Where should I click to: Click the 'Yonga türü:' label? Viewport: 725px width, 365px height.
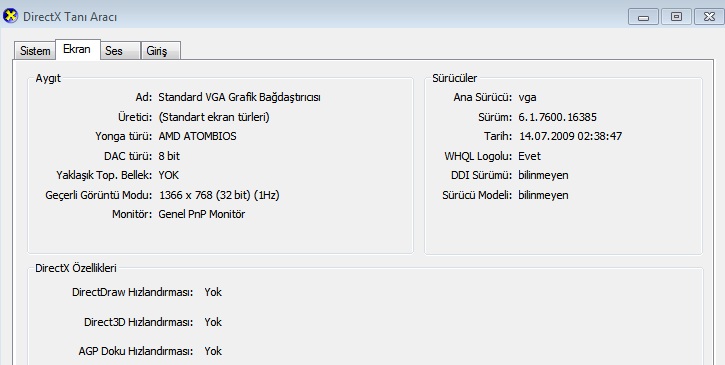[x=123, y=136]
